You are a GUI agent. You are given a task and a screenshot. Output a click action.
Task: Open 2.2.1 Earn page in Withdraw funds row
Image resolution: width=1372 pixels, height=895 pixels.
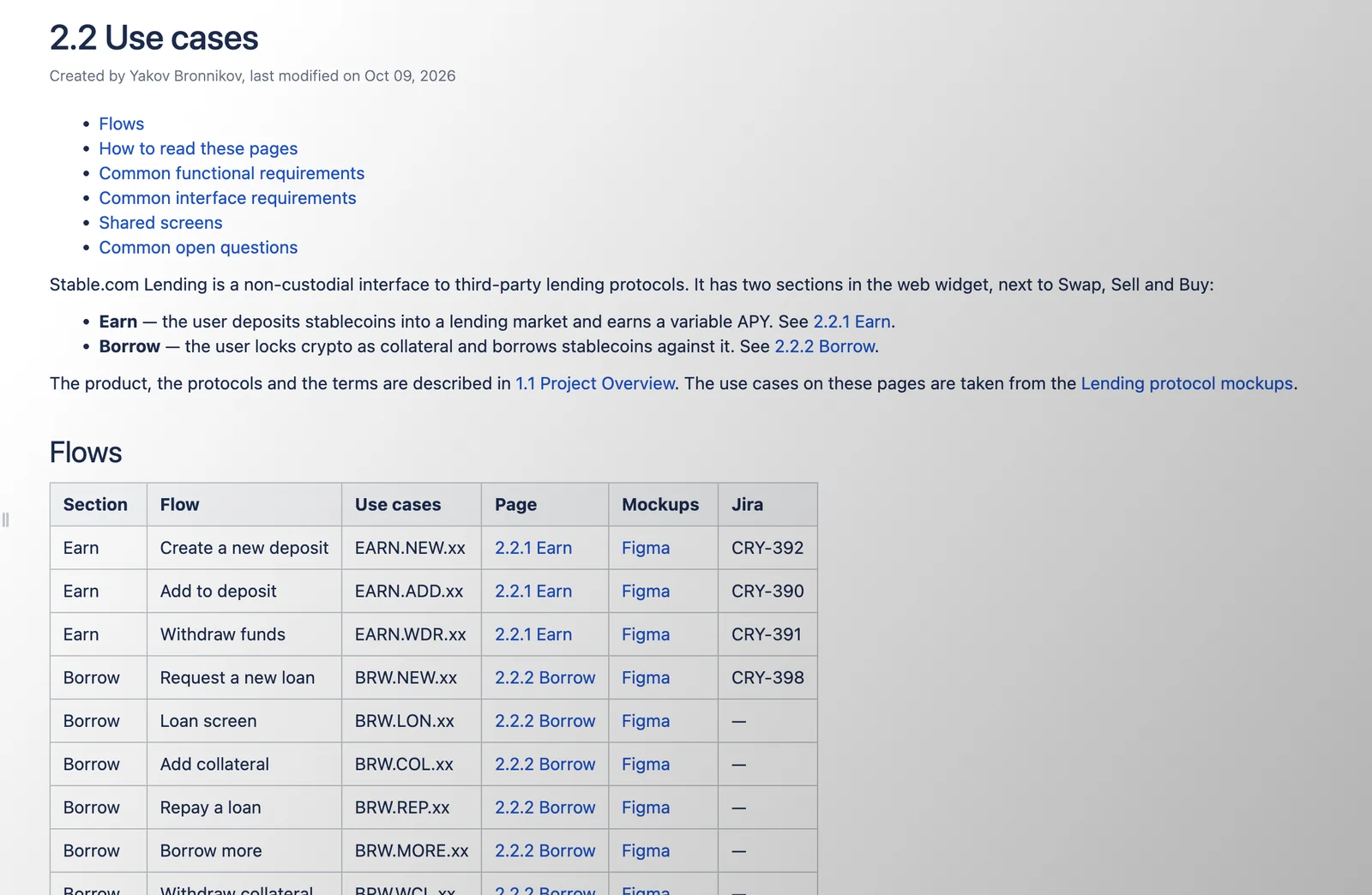[533, 634]
